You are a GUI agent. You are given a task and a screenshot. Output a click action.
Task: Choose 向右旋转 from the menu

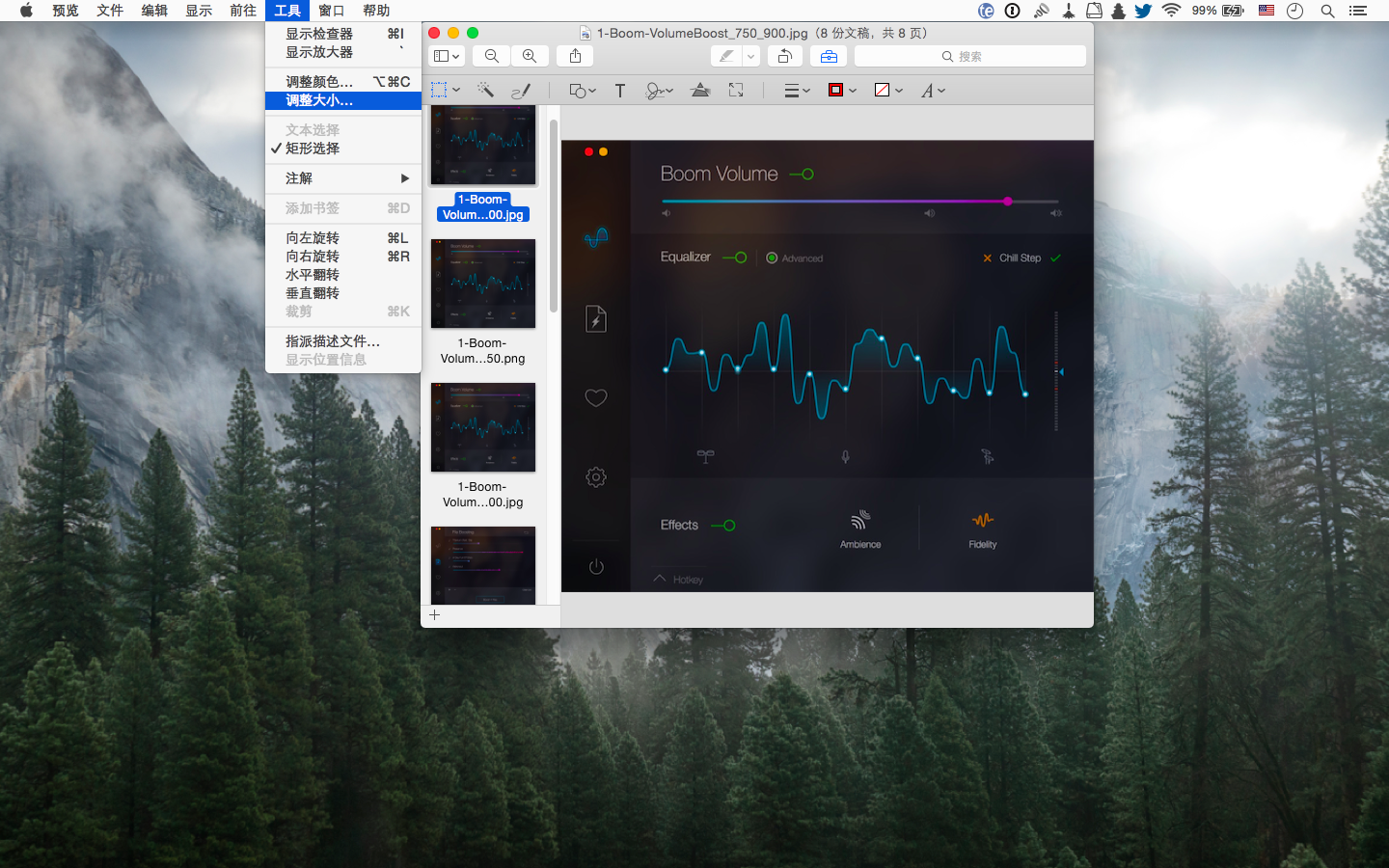343,257
